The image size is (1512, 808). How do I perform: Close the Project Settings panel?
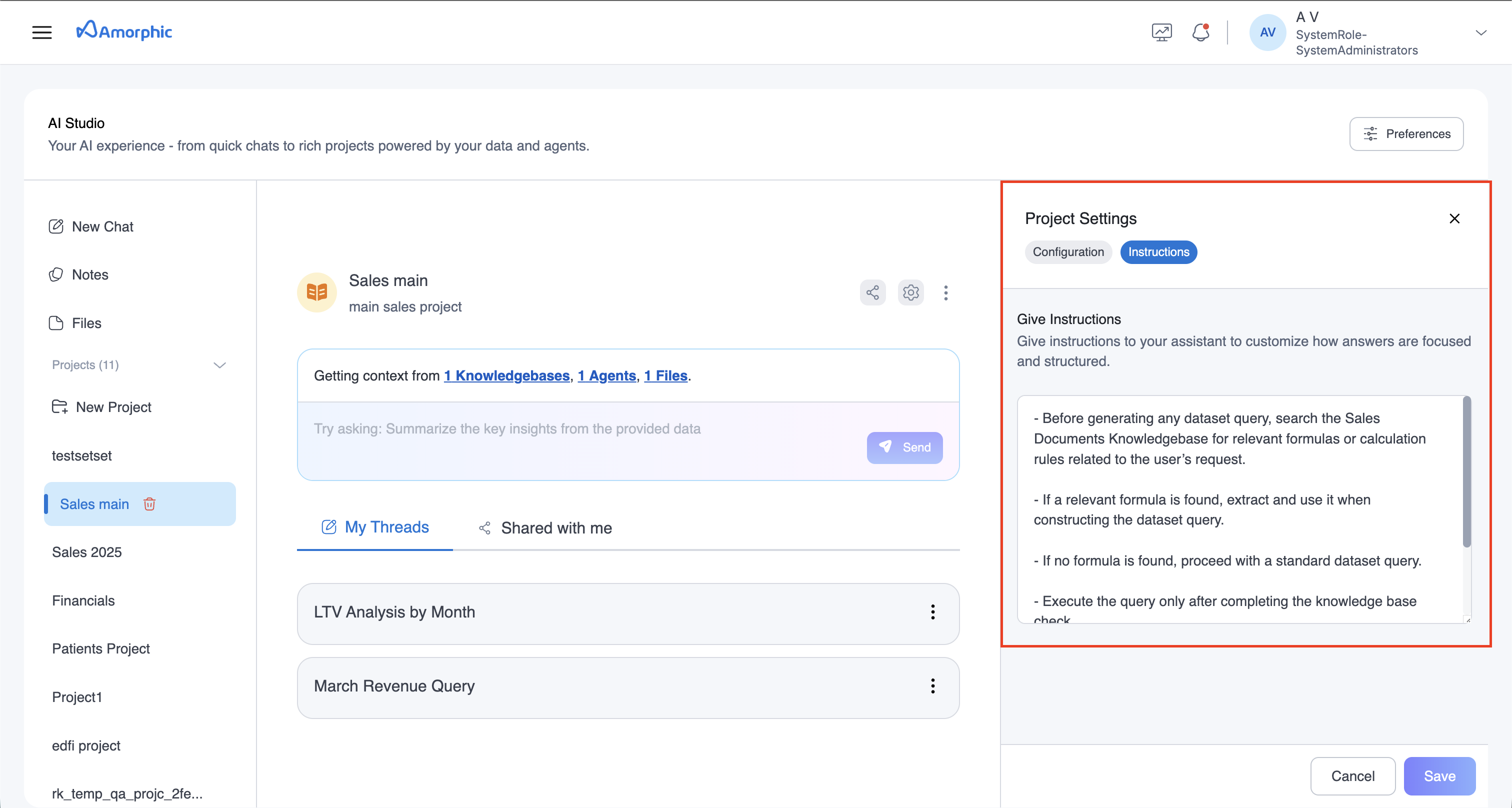pyautogui.click(x=1454, y=219)
